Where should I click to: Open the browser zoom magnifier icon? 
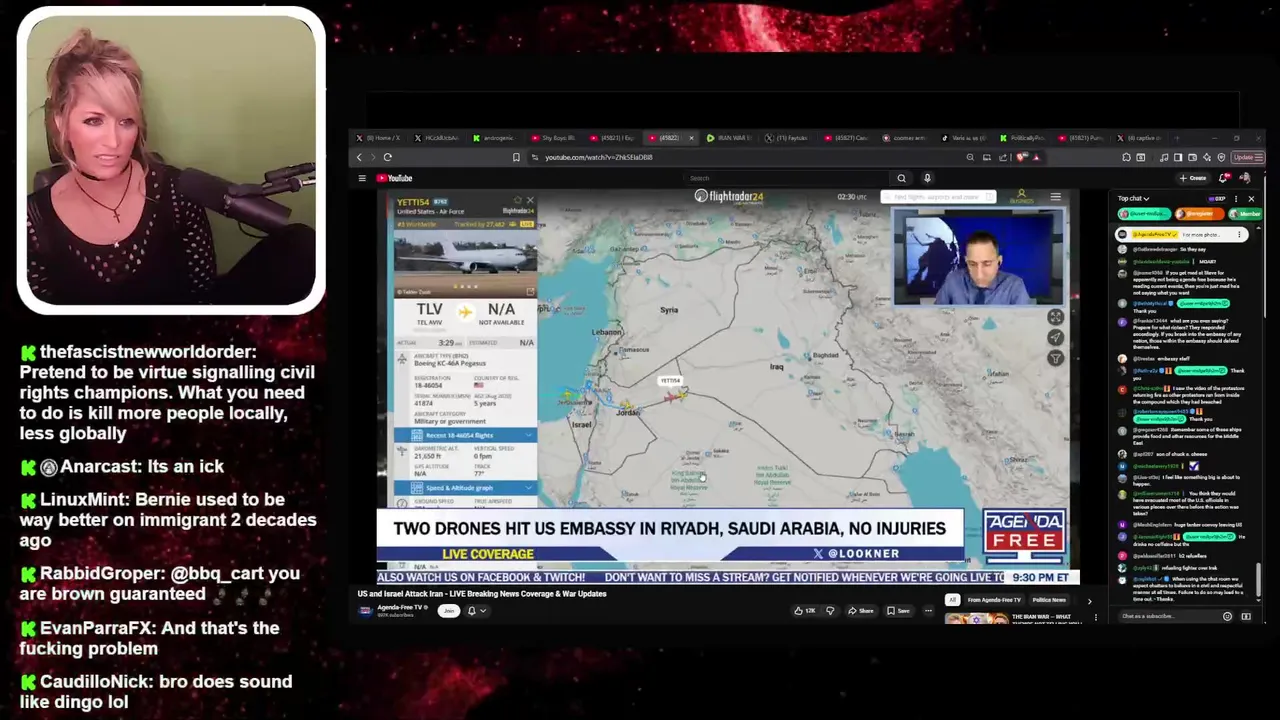[x=970, y=157]
